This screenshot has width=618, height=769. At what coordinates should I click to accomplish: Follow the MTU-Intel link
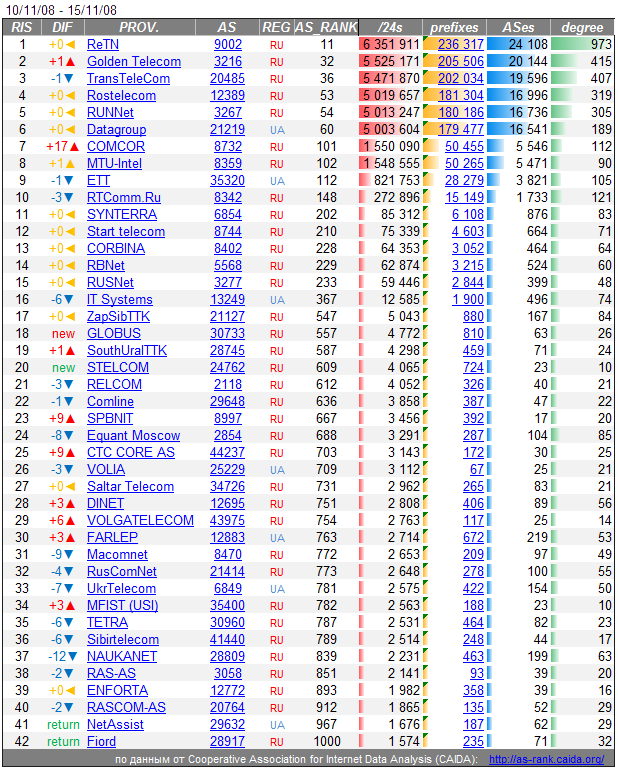tap(114, 164)
